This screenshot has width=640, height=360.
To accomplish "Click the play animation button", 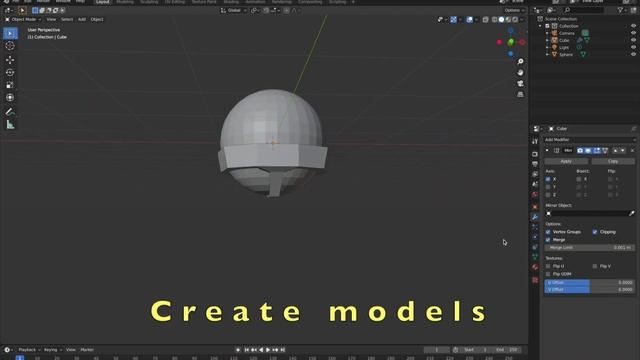I will [x=268, y=350].
